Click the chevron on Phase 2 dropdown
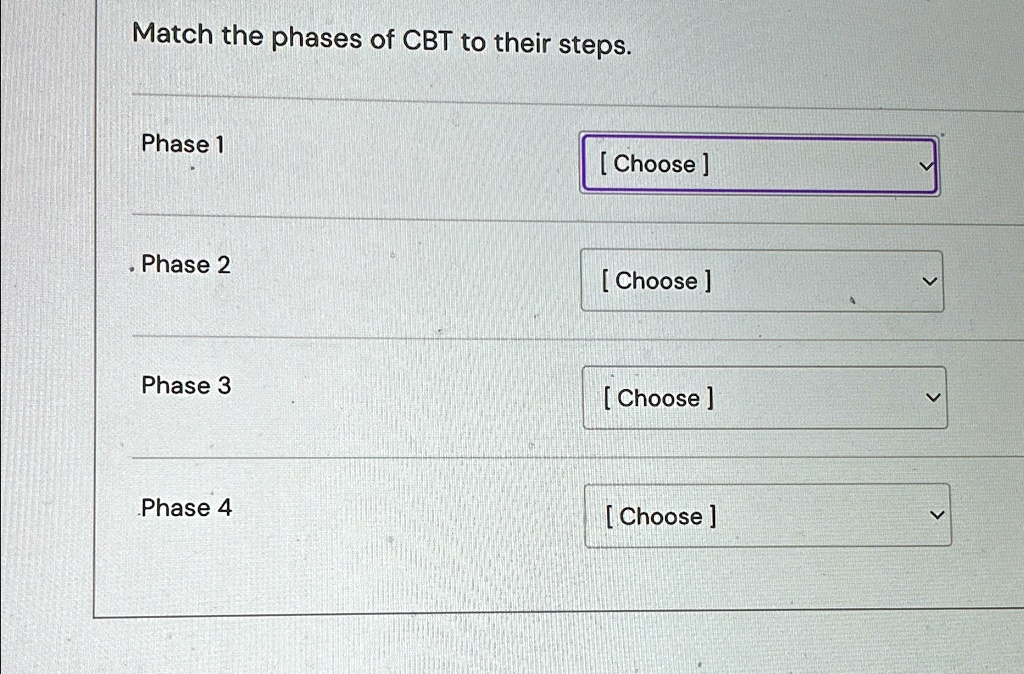This screenshot has height=674, width=1024. 929,281
